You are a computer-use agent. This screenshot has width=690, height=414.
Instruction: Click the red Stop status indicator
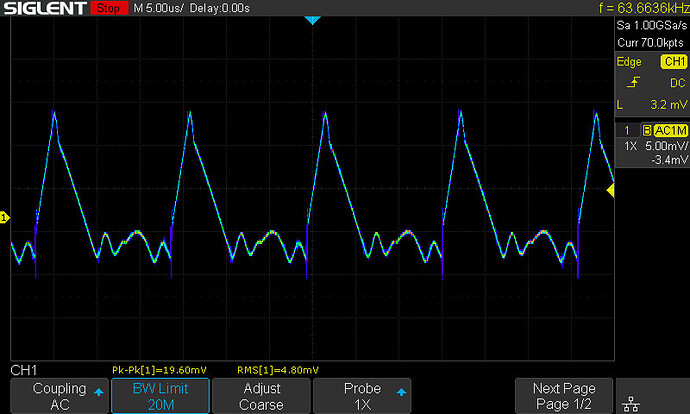109,8
